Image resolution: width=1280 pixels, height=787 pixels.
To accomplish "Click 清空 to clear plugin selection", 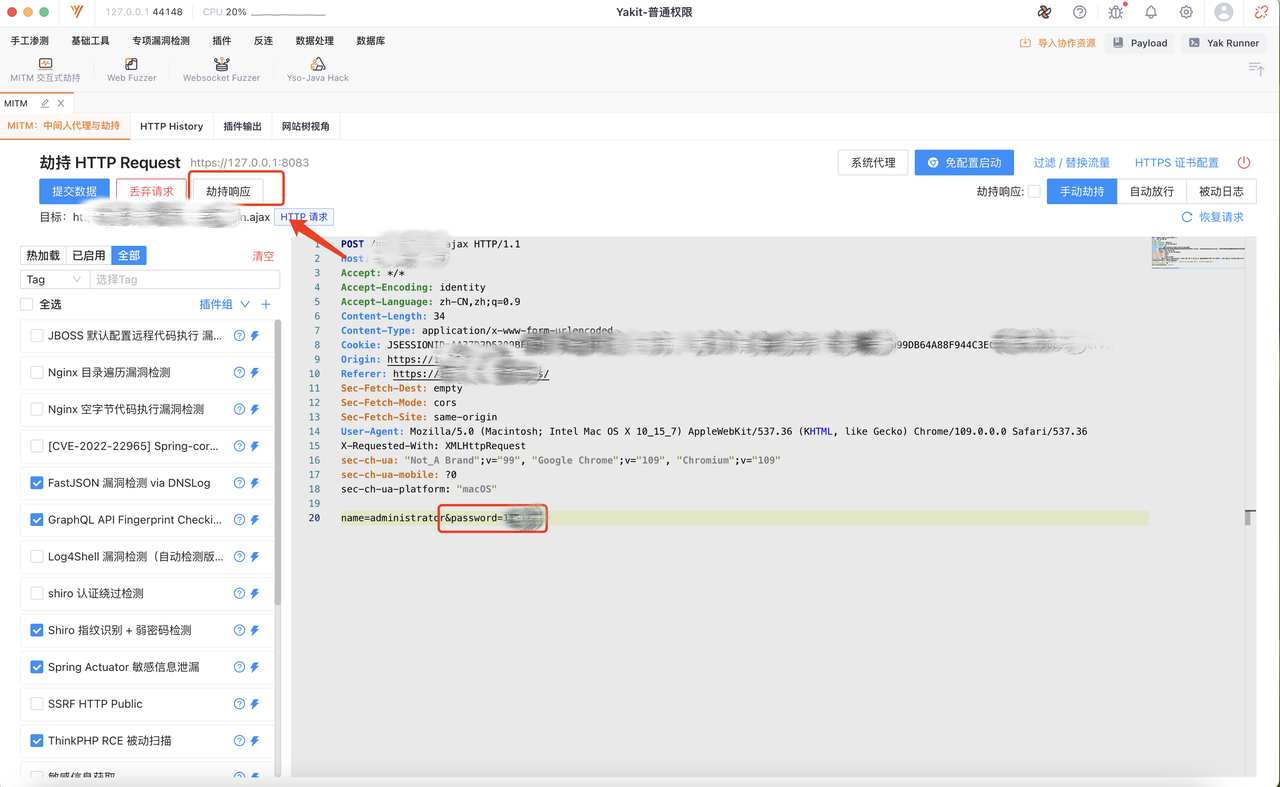I will [263, 256].
